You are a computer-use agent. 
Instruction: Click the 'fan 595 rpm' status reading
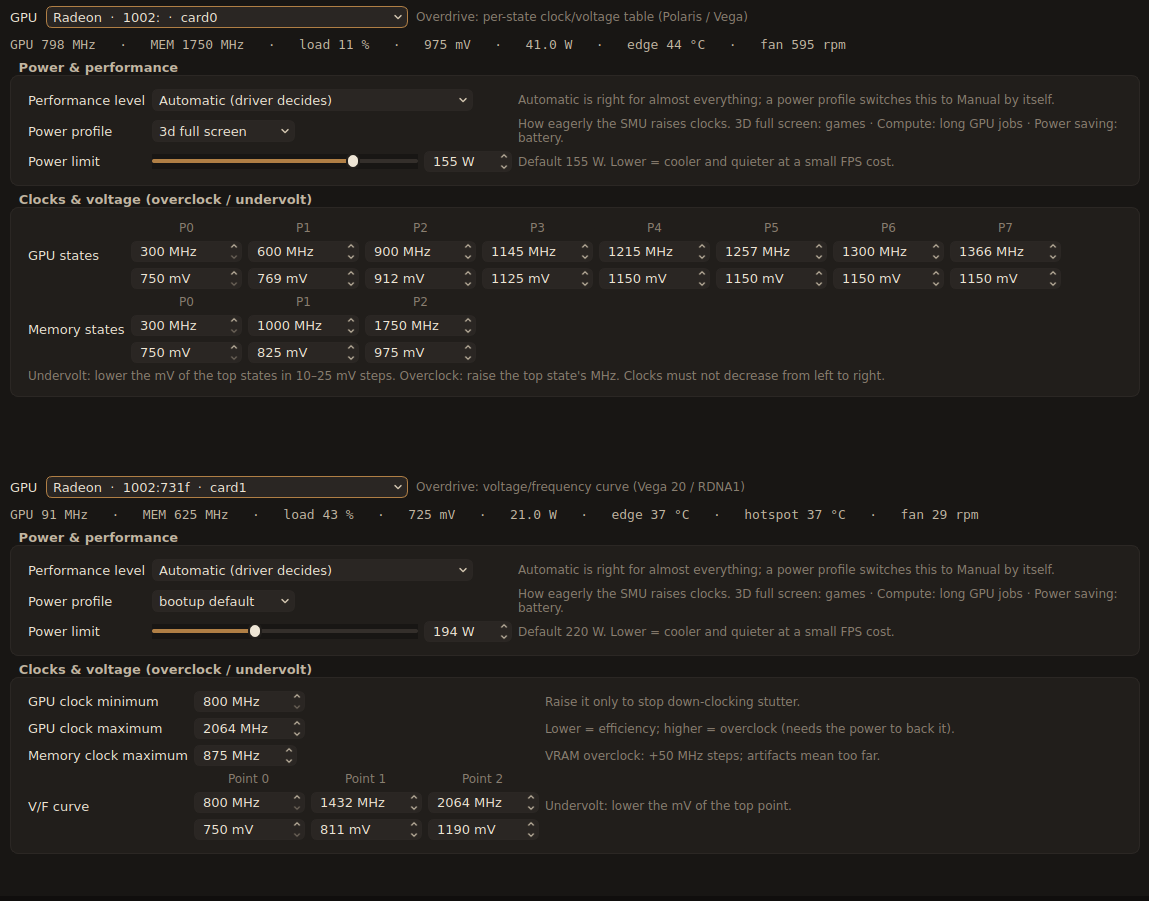[x=802, y=45]
